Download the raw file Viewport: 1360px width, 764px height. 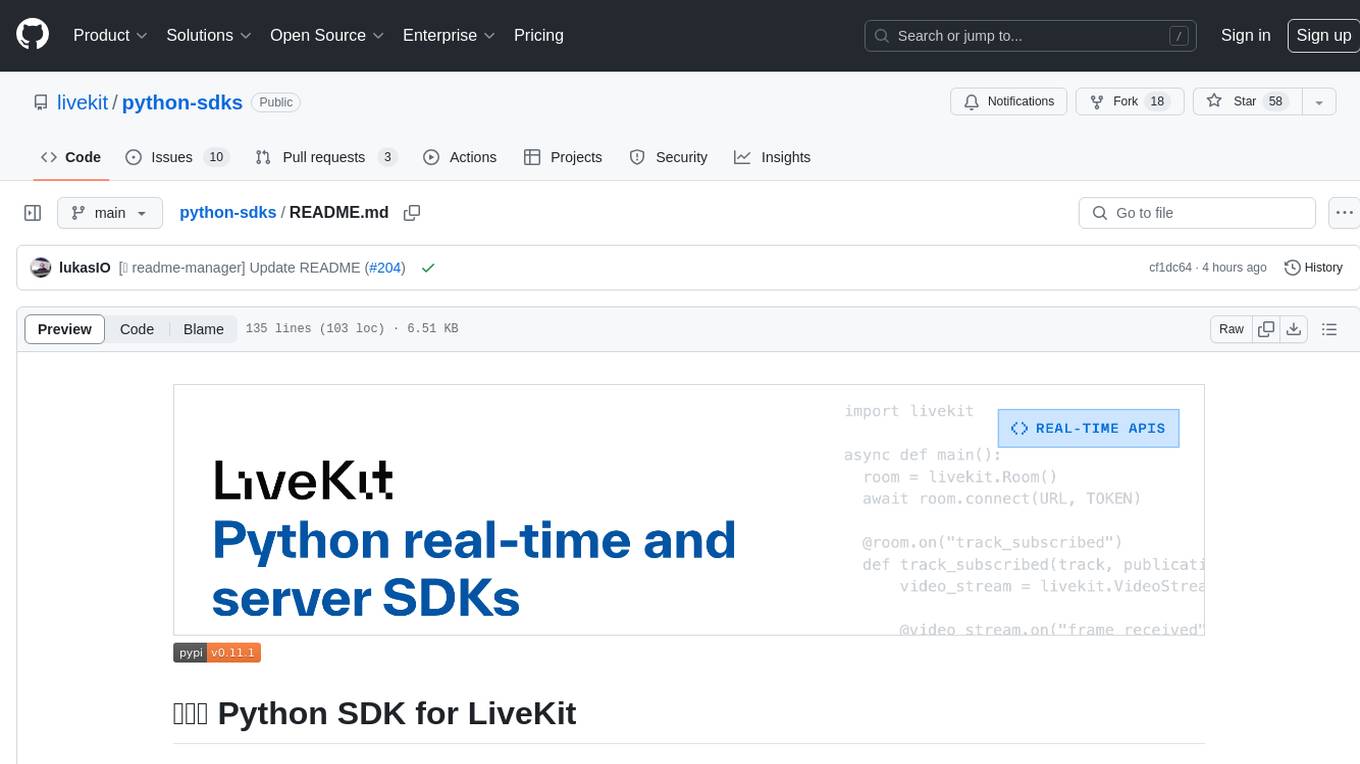pos(1293,329)
